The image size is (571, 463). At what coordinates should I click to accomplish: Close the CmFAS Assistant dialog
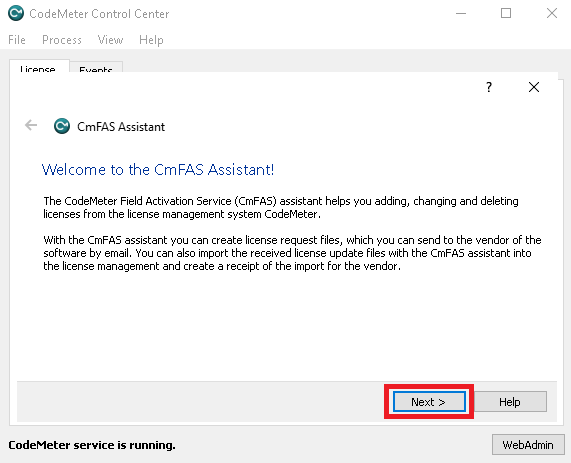533,87
